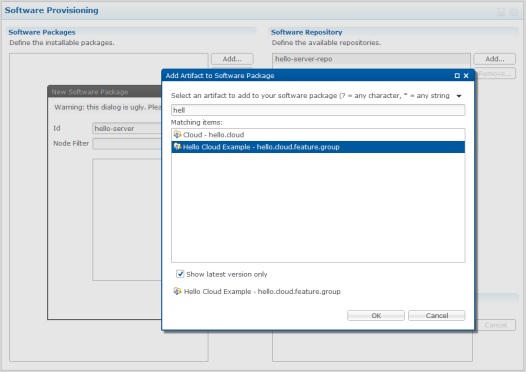Click the Id field in New Software Package dialog

[127, 128]
